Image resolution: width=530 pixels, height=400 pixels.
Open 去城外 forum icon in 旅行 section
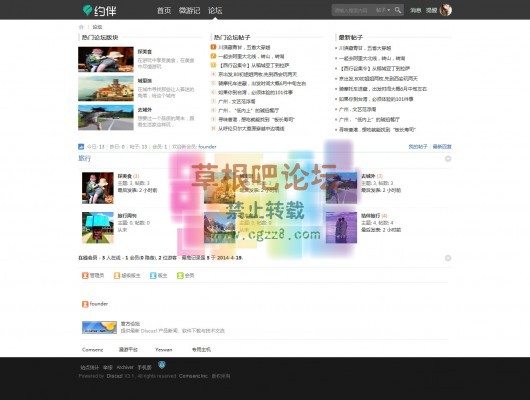coord(341,188)
